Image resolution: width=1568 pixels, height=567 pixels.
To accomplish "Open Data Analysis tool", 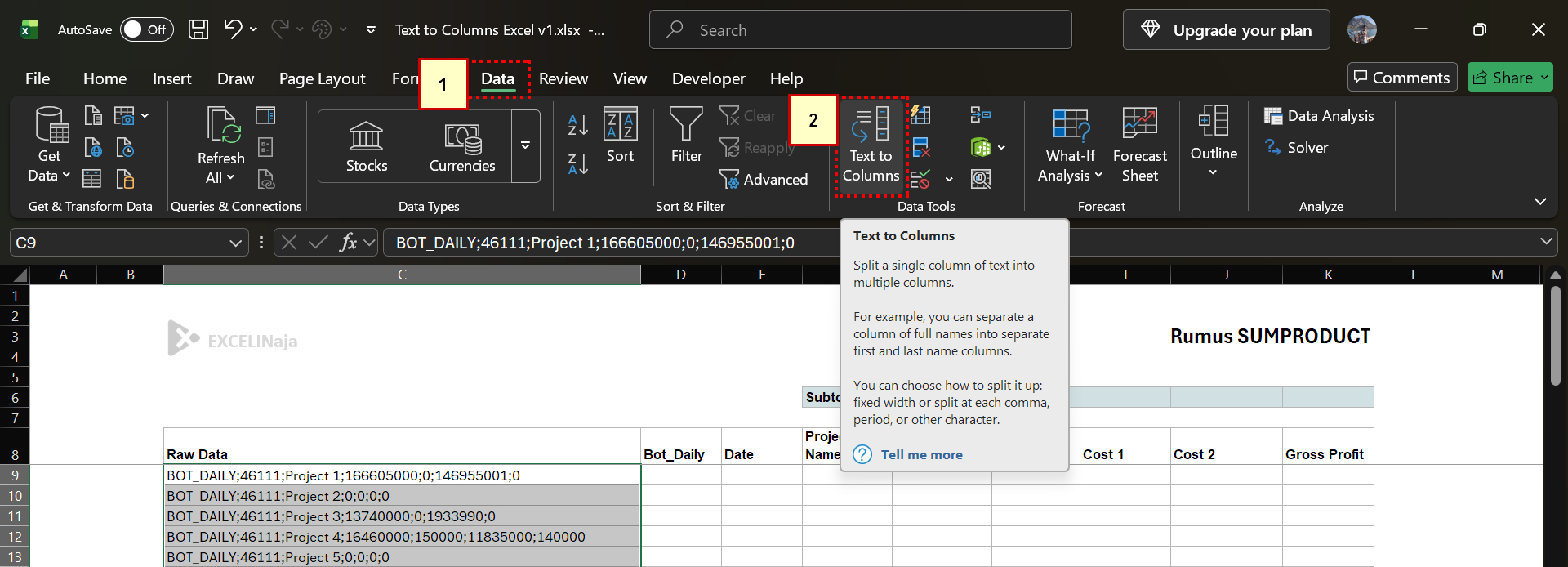I will (x=1319, y=116).
